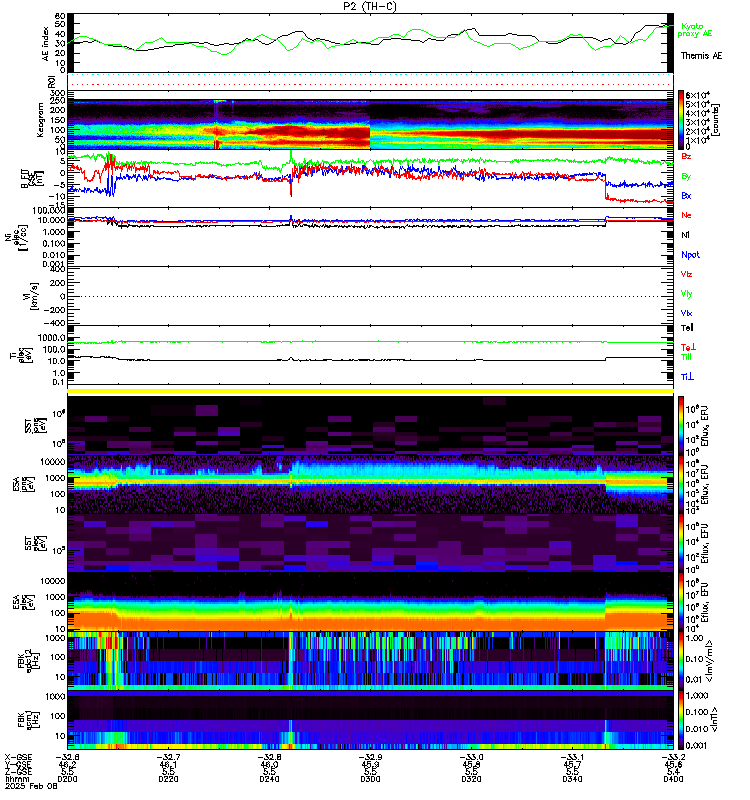This screenshot has width=750, height=800.
Task: Click the plot title "P2 (TH-C)"
Action: click(369, 6)
